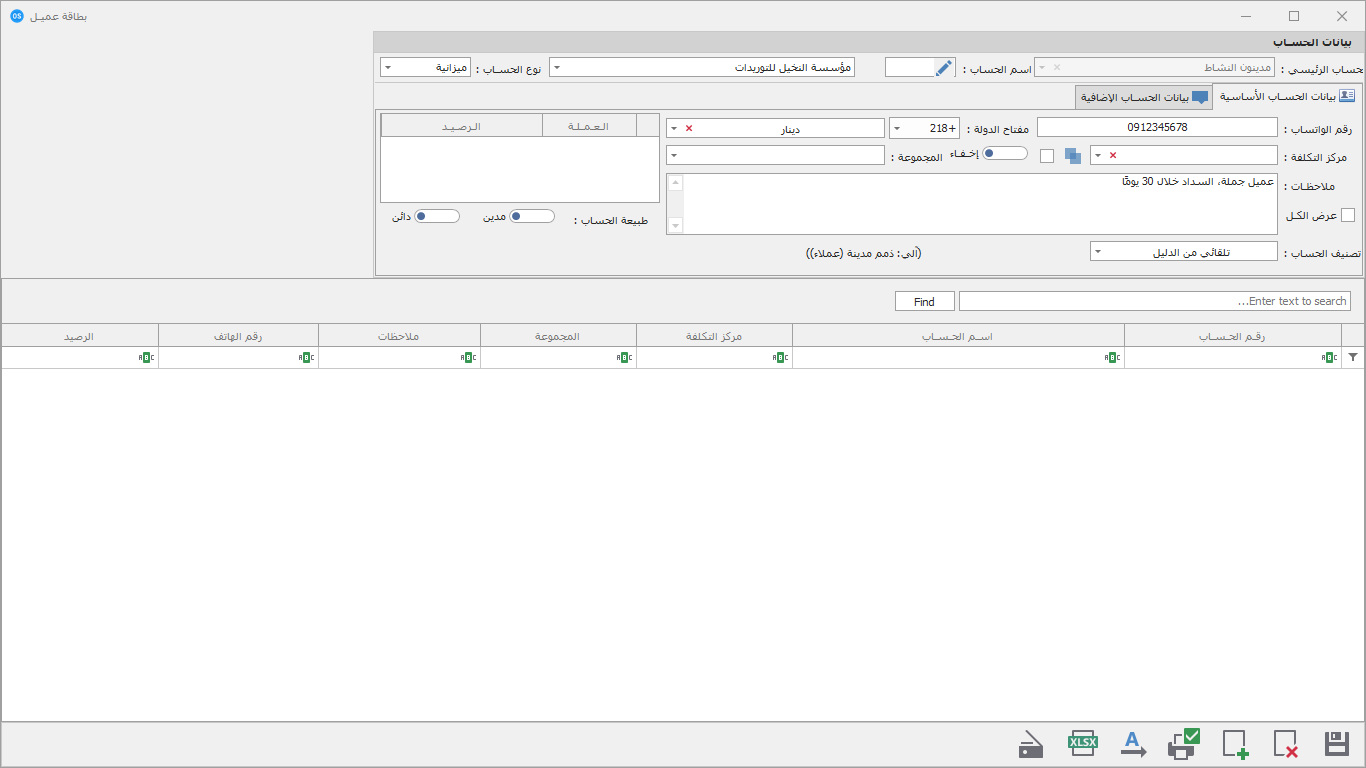The width and height of the screenshot is (1366, 768).
Task: Expand the المجموعة dropdown
Action: coord(674,156)
